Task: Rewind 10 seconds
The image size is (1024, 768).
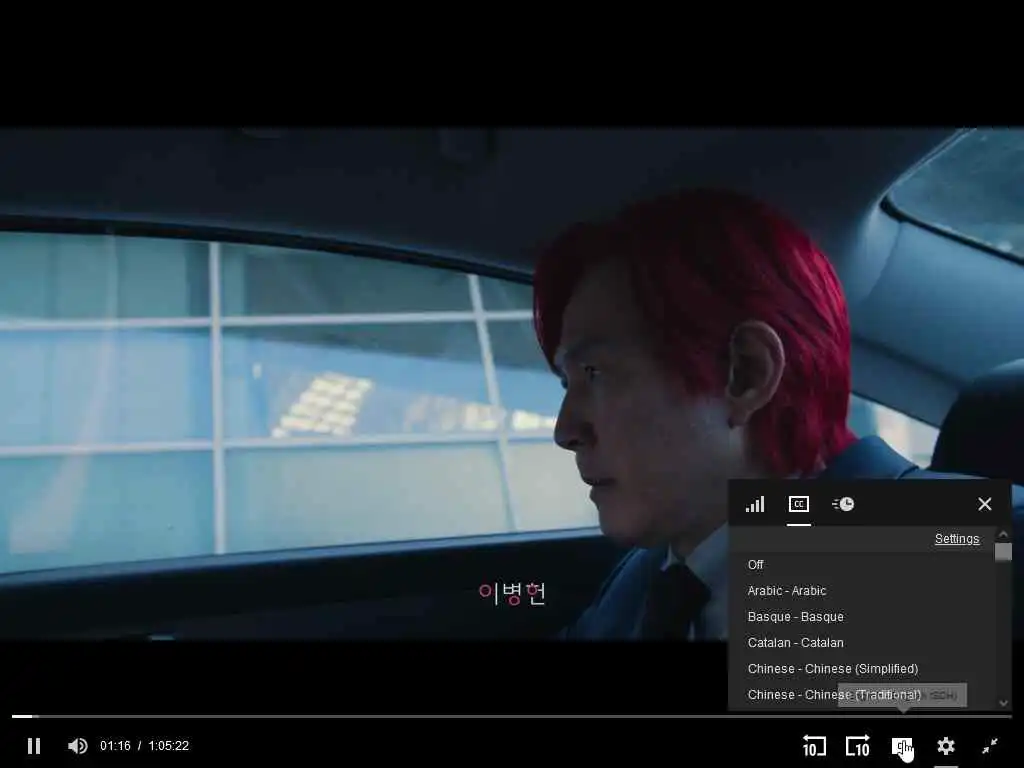Action: (814, 746)
